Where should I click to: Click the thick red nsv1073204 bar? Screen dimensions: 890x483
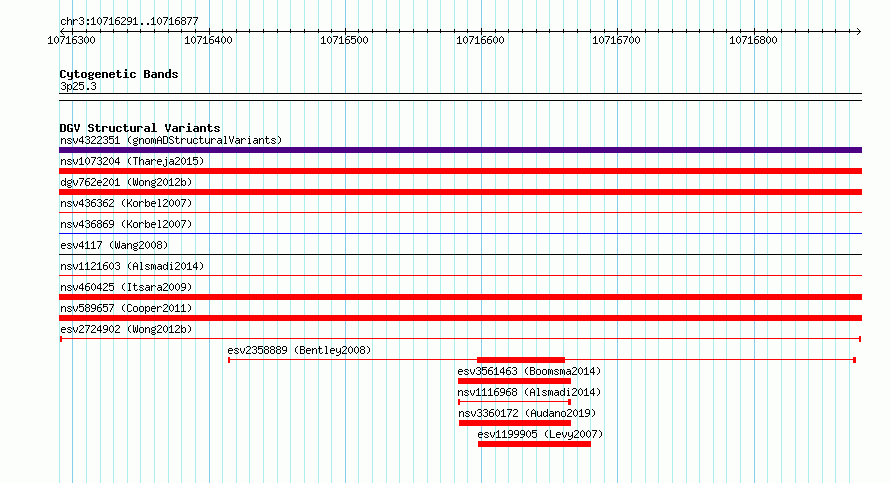(x=460, y=171)
